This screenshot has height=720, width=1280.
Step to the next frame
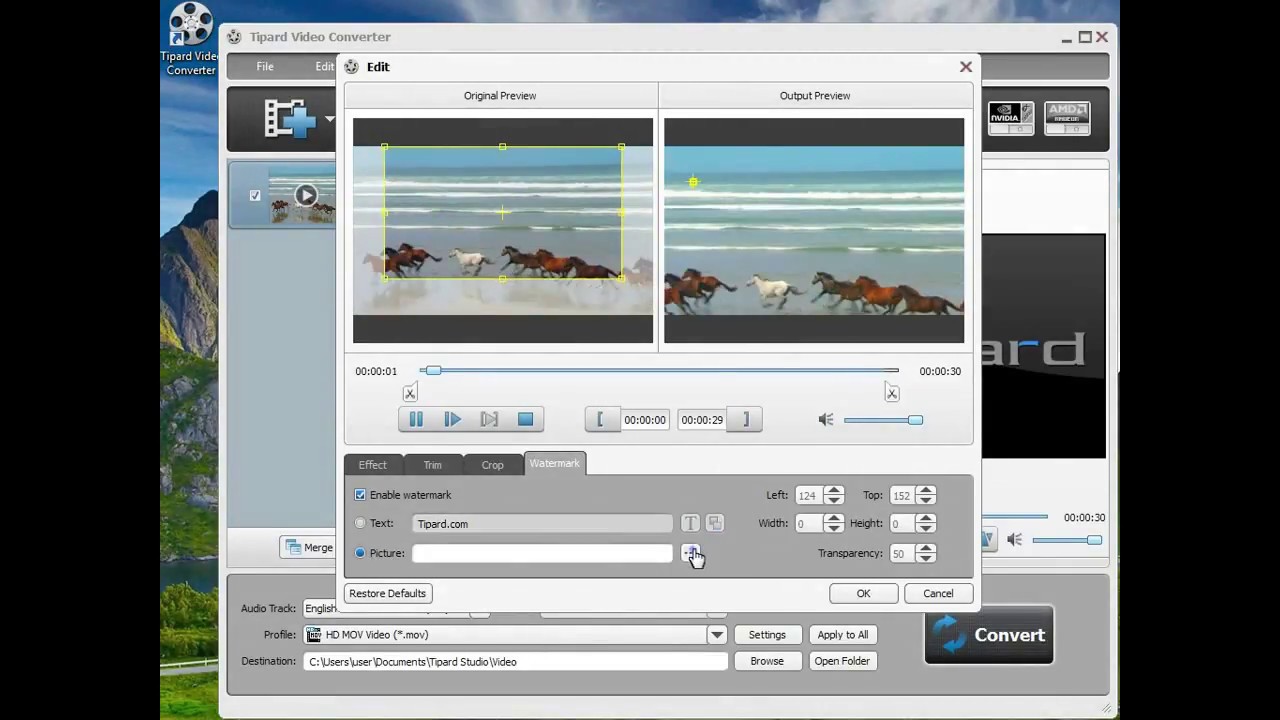(x=489, y=420)
